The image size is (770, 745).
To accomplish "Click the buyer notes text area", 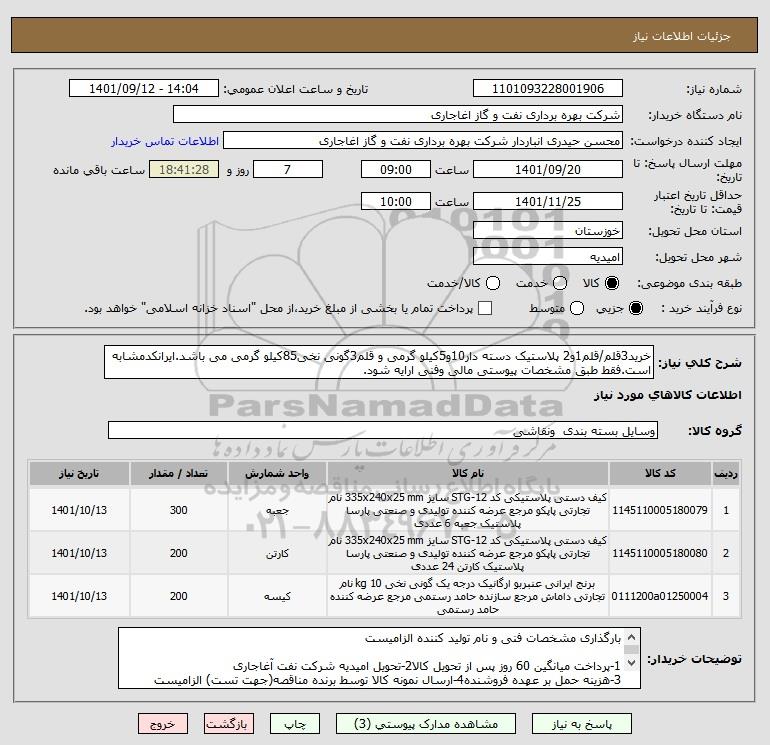I will 379,658.
